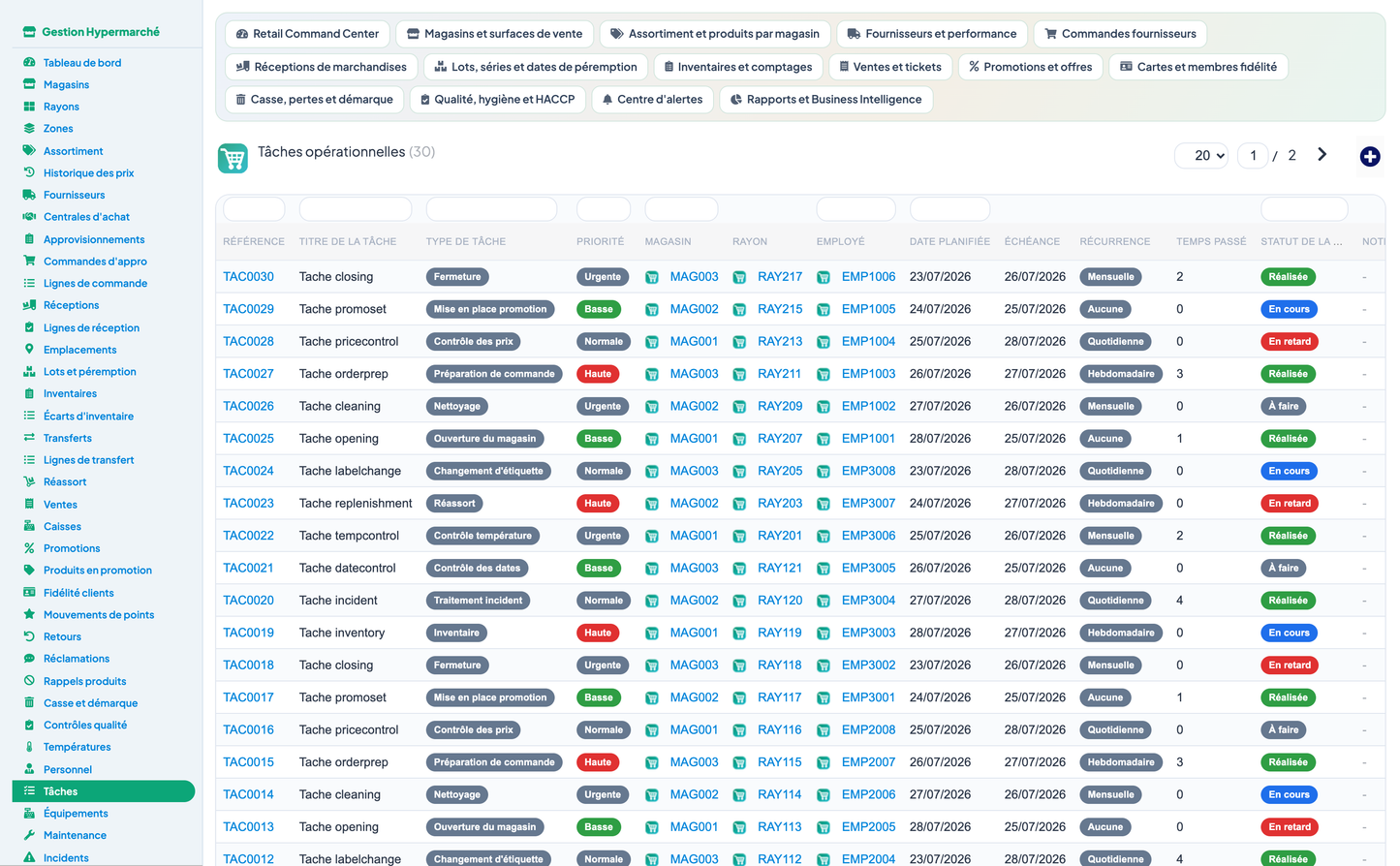Open Rapports et Business Intelligence tab
The height and width of the screenshot is (866, 1400).
(x=826, y=100)
